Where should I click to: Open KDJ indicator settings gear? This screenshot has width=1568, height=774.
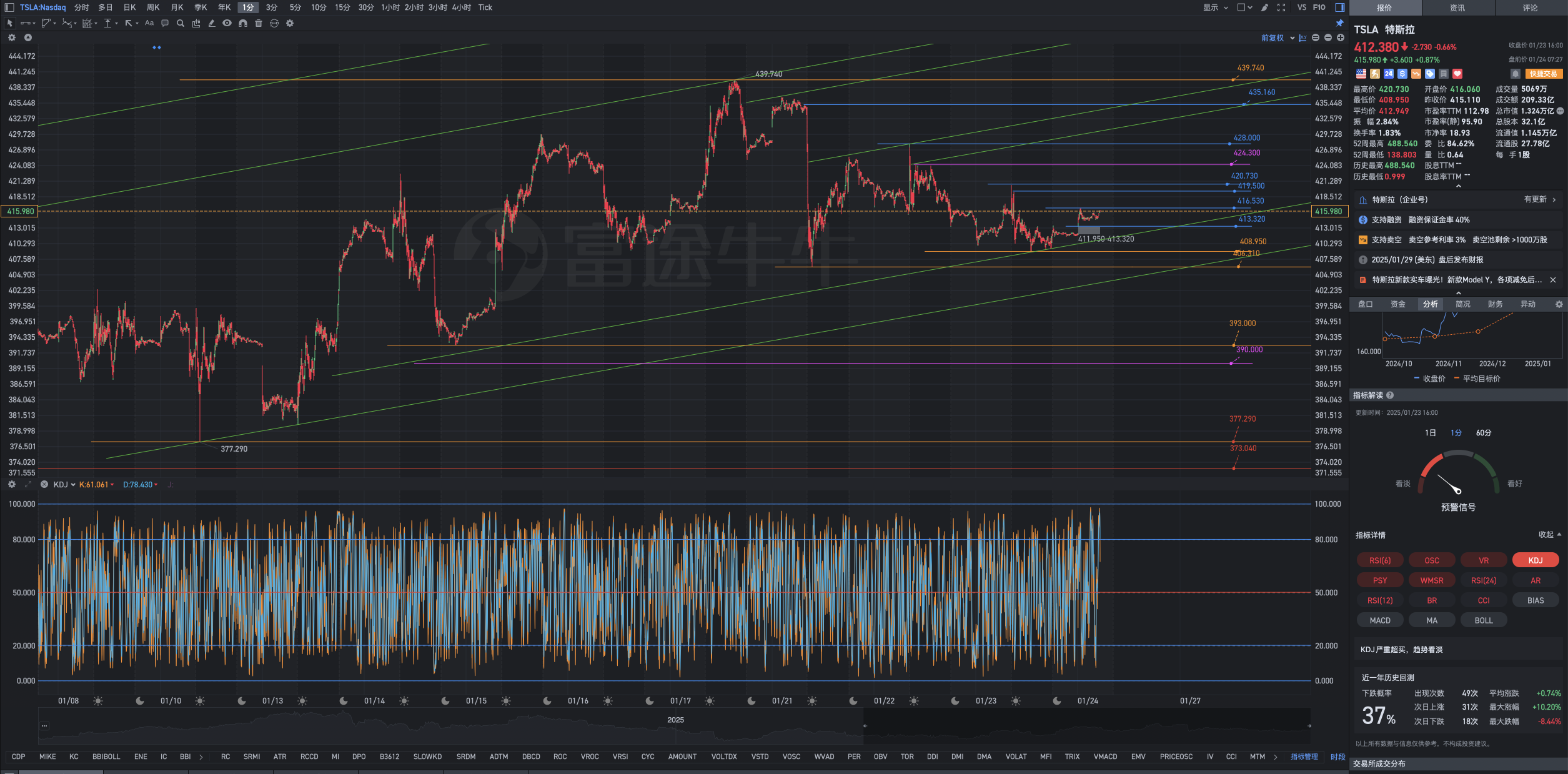[12, 485]
